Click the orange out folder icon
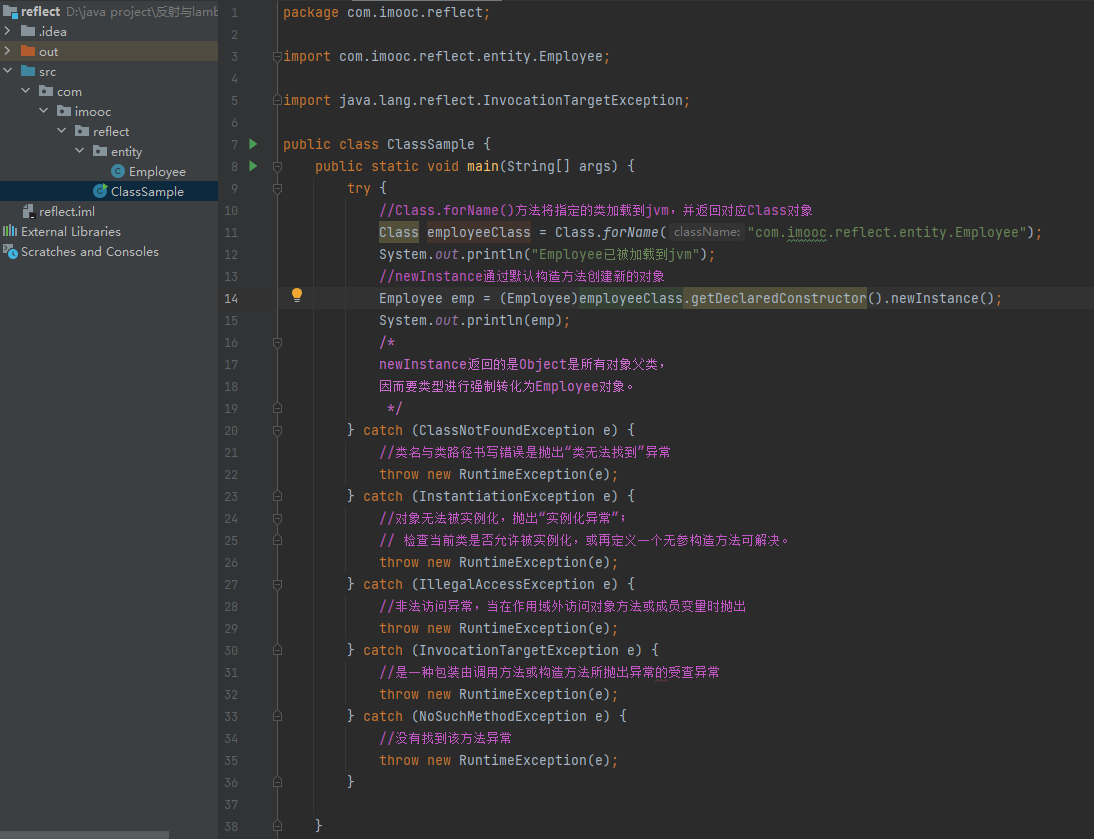 point(28,52)
